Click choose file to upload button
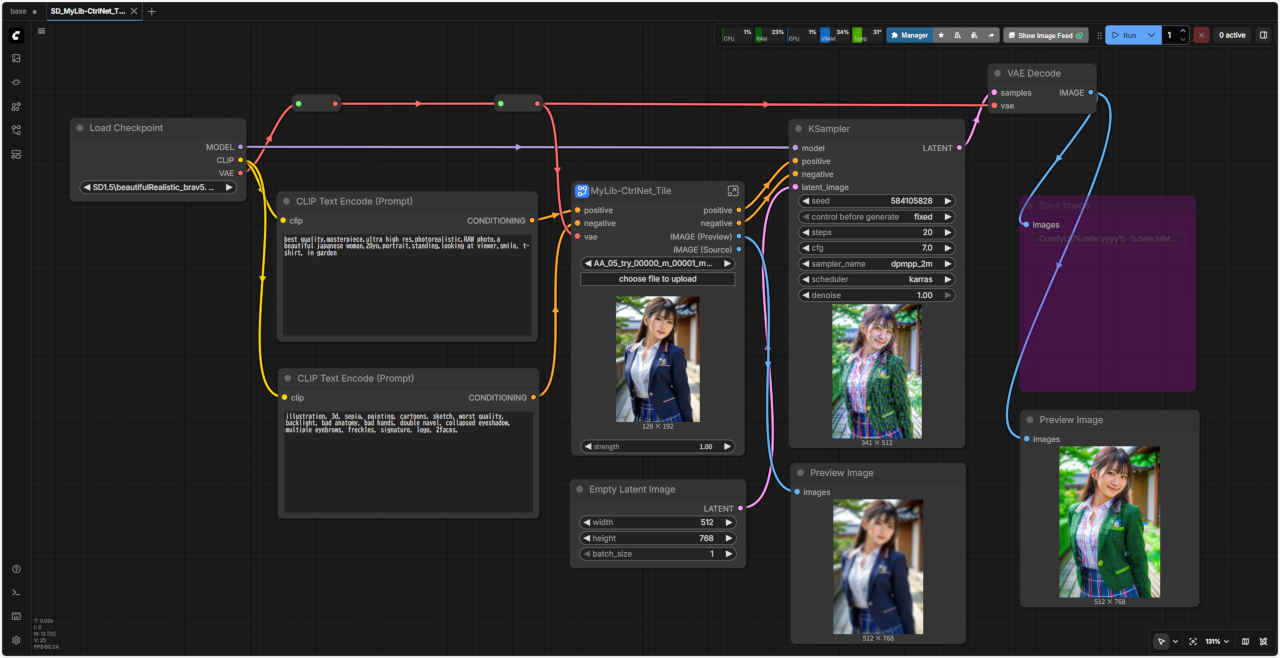Image resolution: width=1280 pixels, height=658 pixels. (657, 279)
